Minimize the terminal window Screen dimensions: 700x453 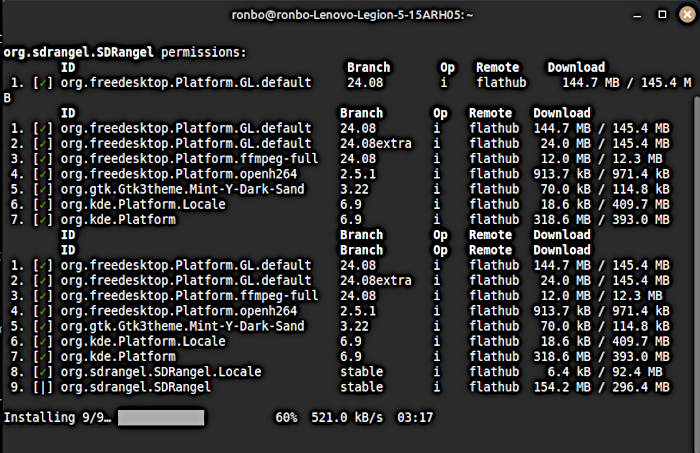(x=637, y=15)
